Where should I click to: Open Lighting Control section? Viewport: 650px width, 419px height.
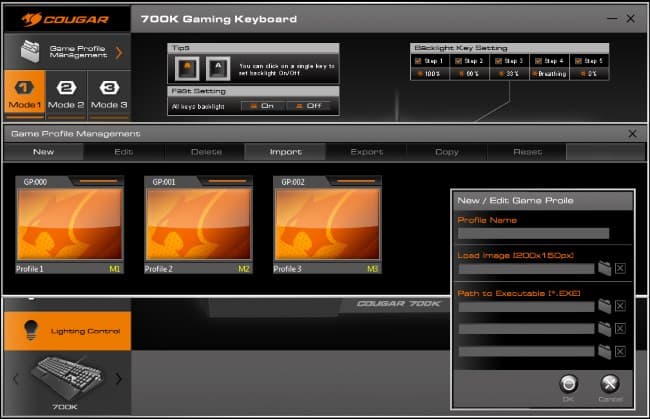click(68, 331)
